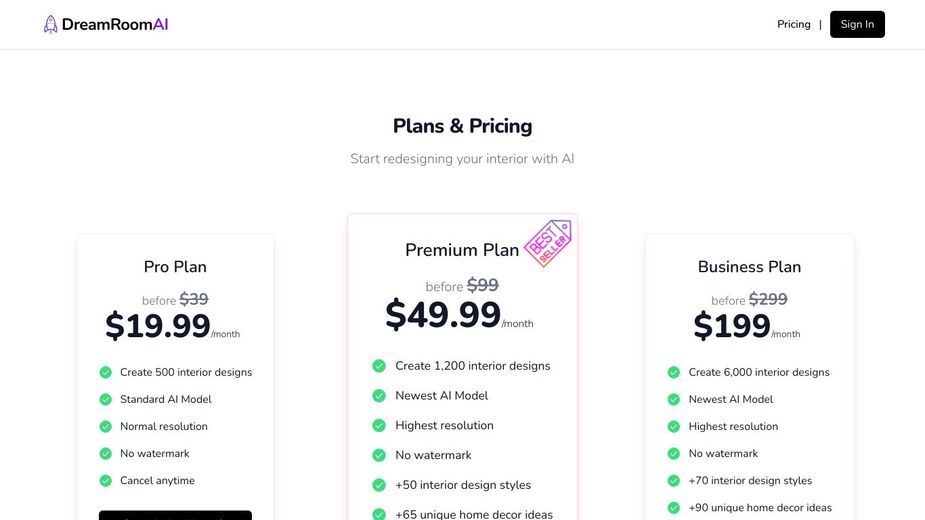This screenshot has width=925, height=520.
Task: Click green check beside Cancel anytime
Action: (x=106, y=481)
